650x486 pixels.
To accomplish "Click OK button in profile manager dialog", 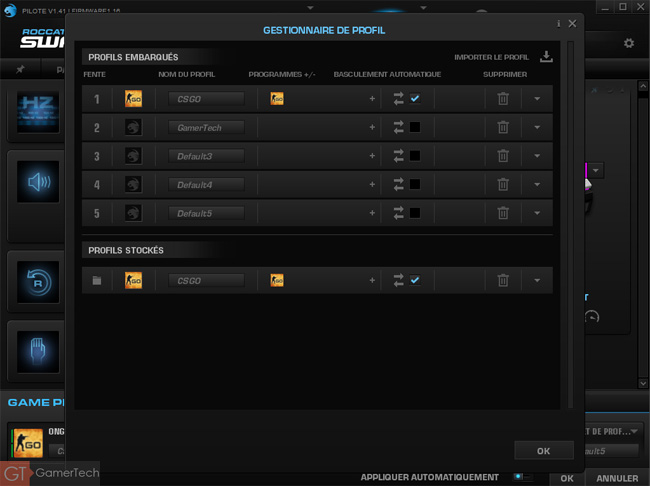I will pos(543,451).
